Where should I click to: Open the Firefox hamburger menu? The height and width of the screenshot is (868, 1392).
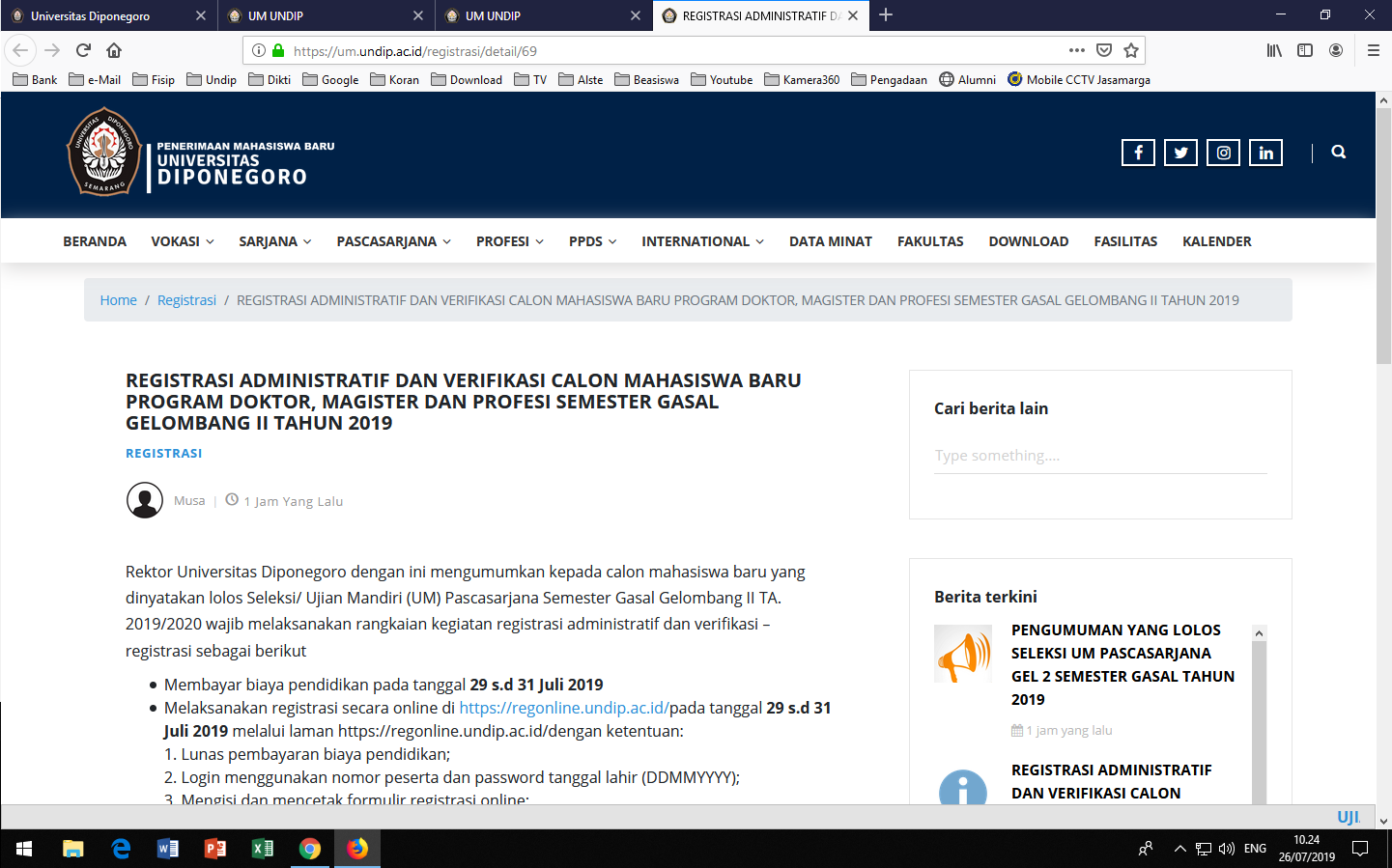1373,50
